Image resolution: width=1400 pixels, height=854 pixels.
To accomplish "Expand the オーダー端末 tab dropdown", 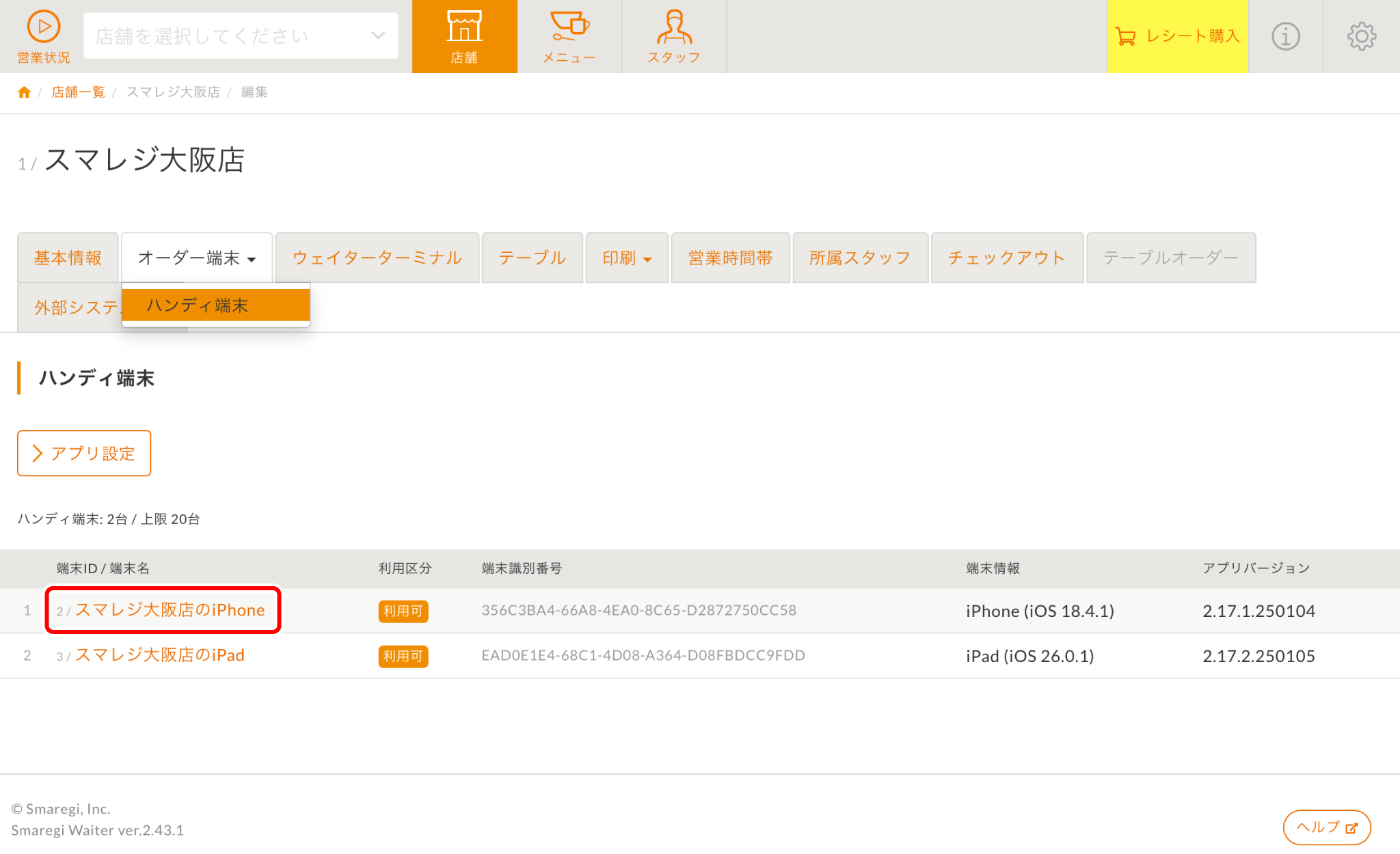I will point(197,258).
